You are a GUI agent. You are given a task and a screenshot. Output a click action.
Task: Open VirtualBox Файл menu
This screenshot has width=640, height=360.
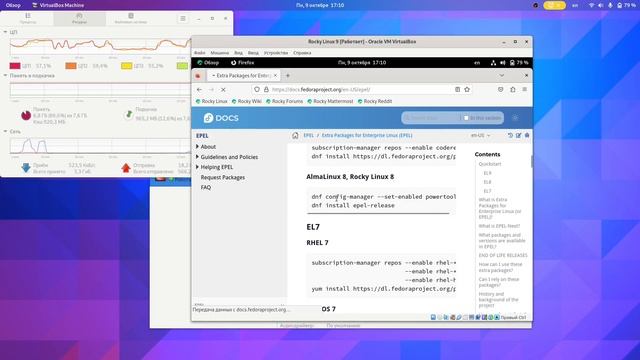[200, 53]
